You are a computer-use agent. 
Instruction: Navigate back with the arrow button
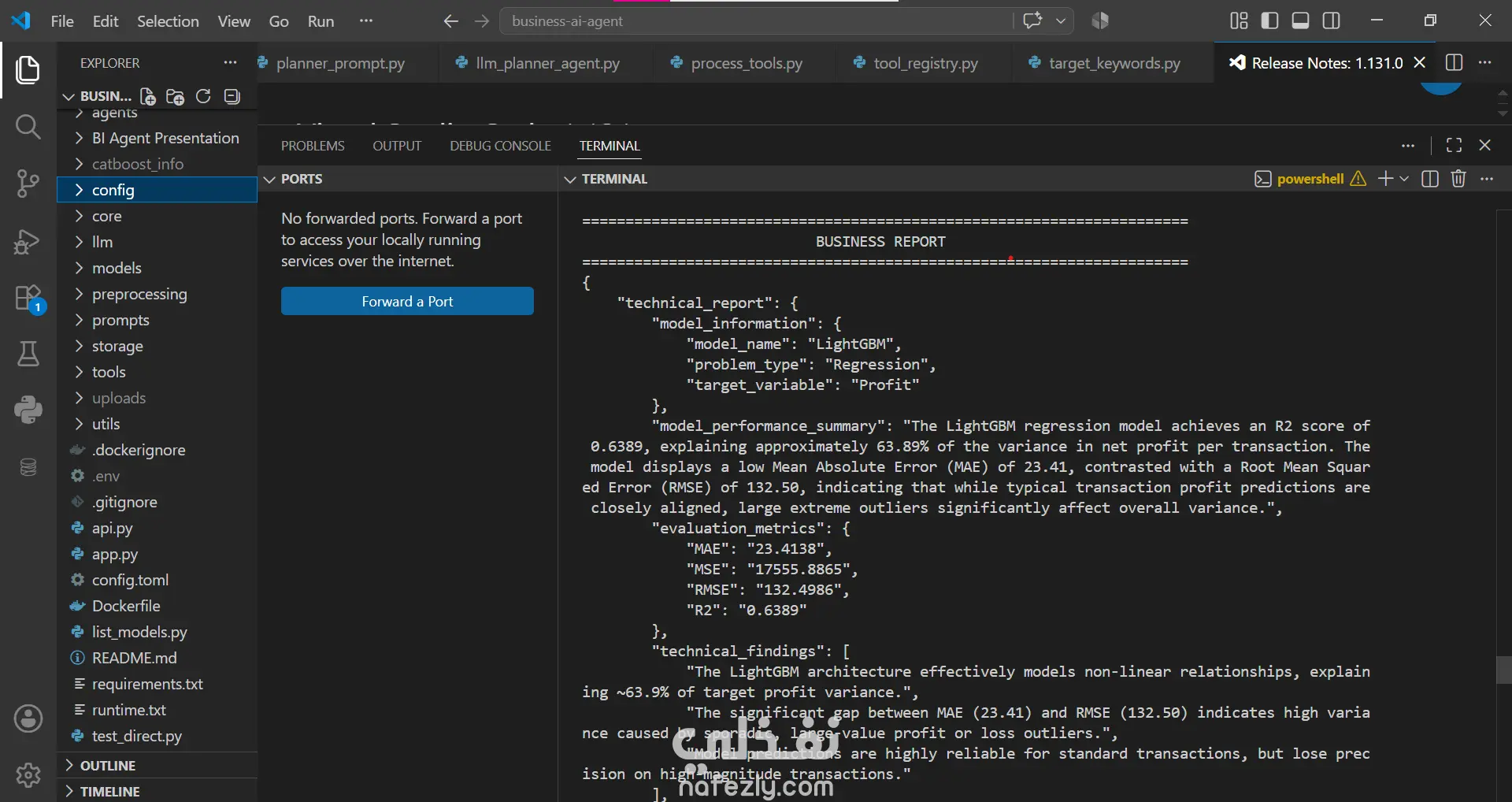pyautogui.click(x=450, y=21)
